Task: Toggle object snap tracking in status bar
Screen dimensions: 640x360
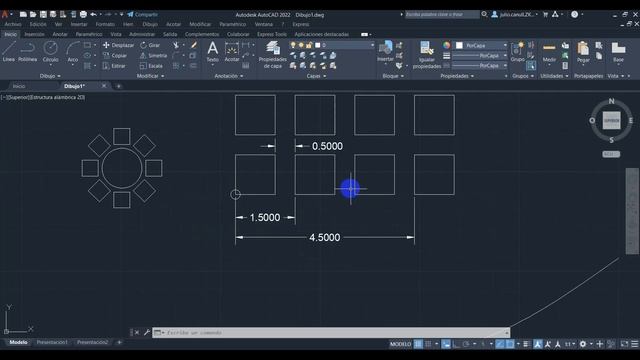Action: (x=500, y=344)
